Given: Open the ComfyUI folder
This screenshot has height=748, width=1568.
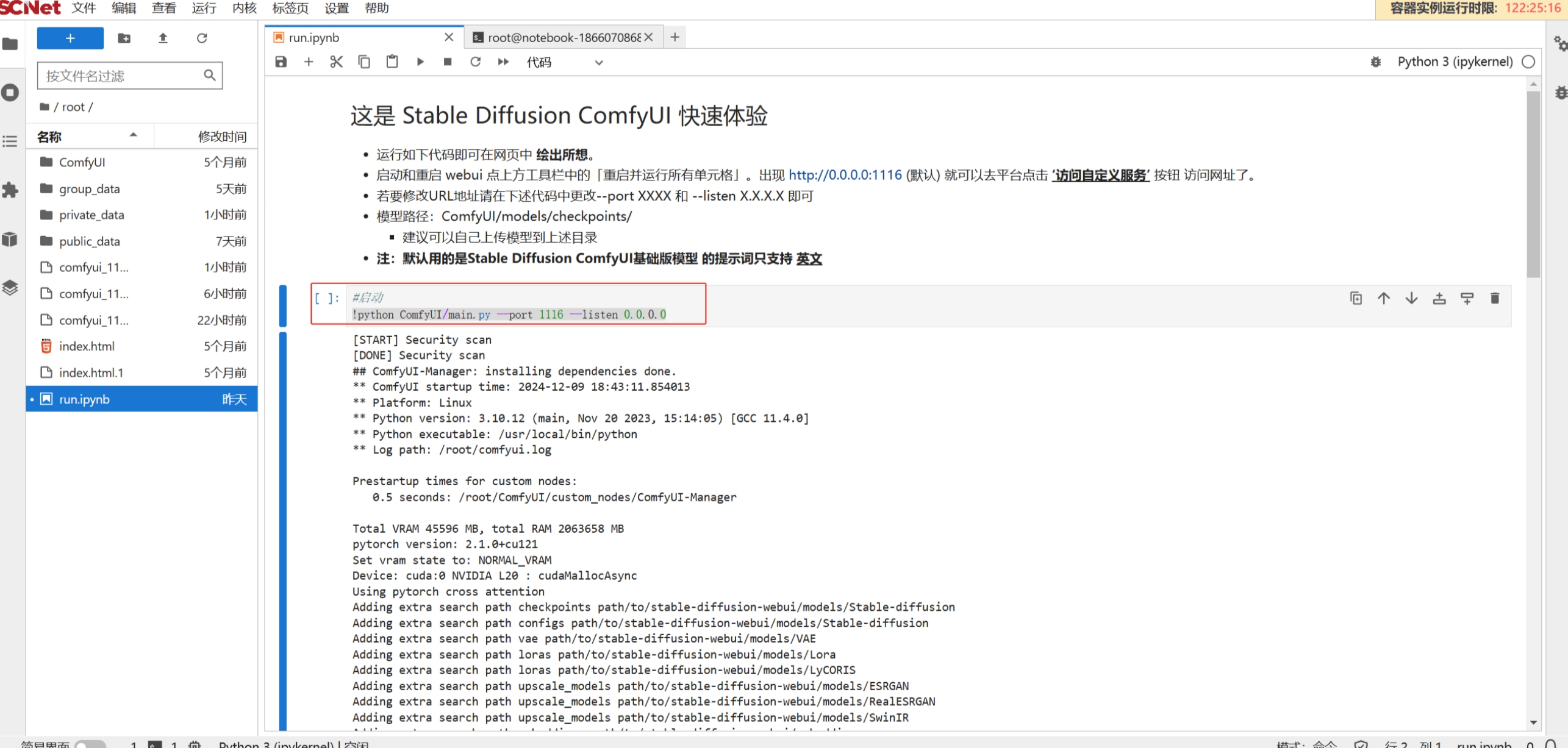Looking at the screenshot, I should click(82, 162).
